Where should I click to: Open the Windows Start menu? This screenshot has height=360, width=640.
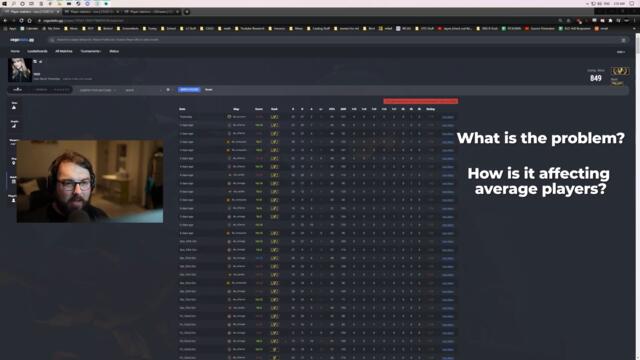(4, 3)
